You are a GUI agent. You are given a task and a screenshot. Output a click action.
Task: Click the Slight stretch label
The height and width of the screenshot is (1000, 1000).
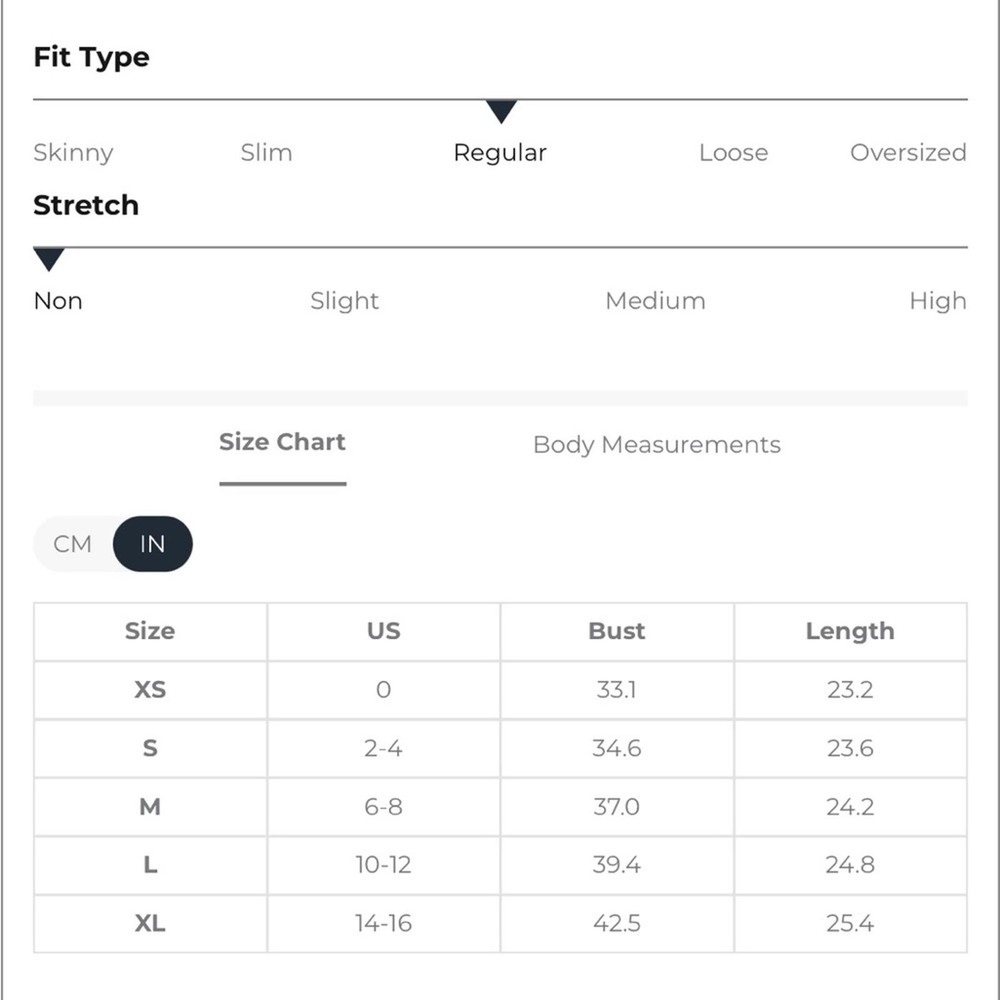(344, 301)
